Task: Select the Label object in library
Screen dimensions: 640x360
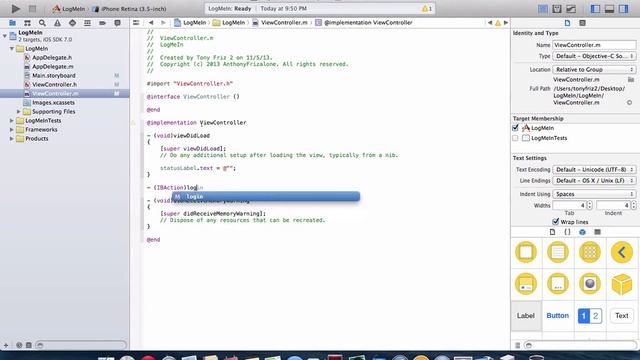Action: (526, 316)
